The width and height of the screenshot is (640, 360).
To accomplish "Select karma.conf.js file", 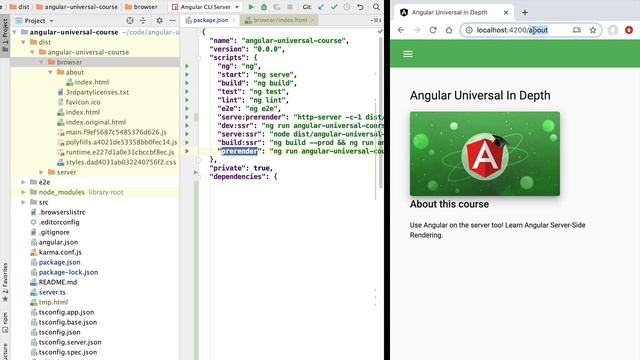I will [56, 252].
